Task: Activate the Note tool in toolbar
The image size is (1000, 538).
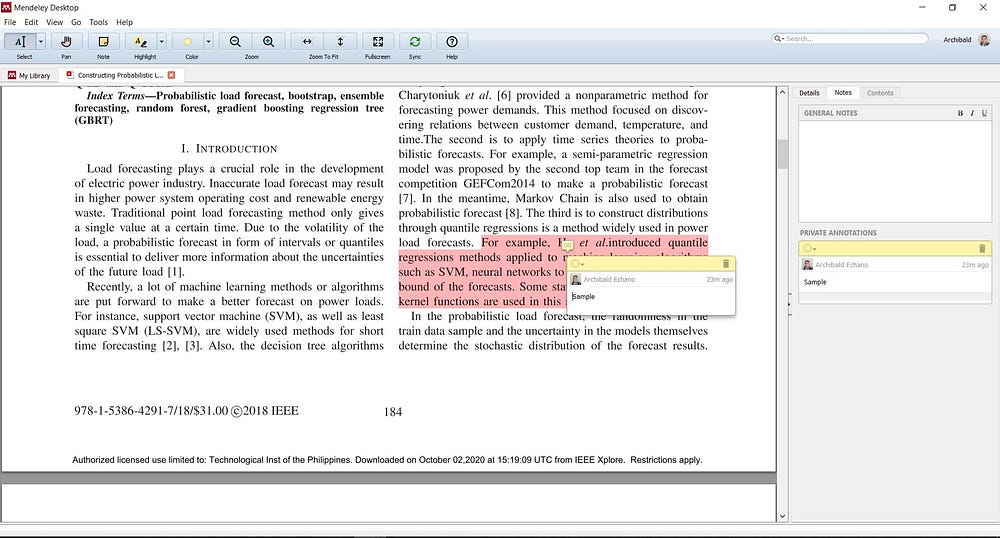Action: [103, 42]
